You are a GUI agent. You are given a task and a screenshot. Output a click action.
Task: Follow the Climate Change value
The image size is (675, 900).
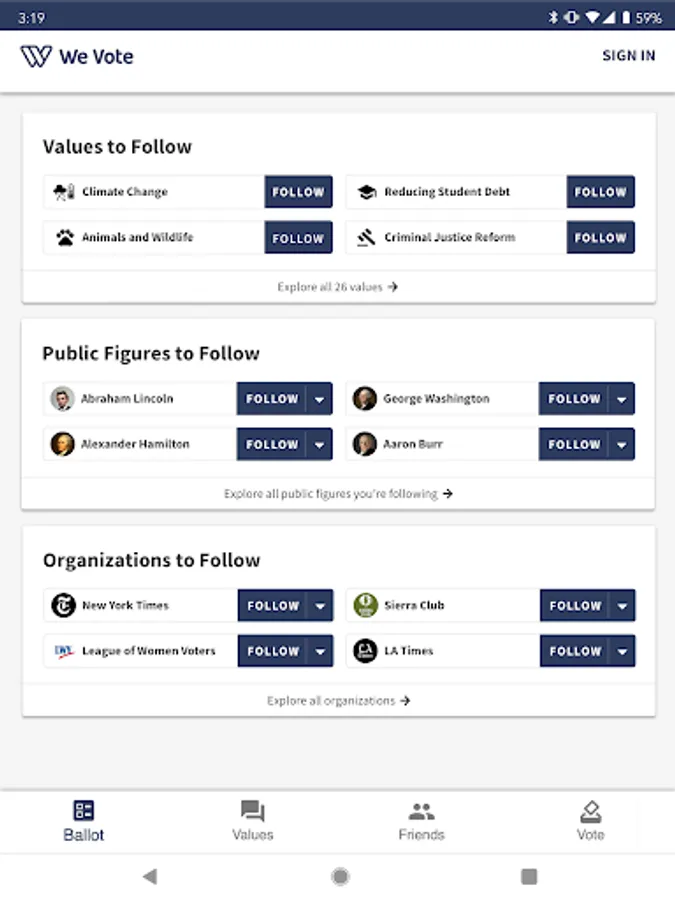point(298,192)
